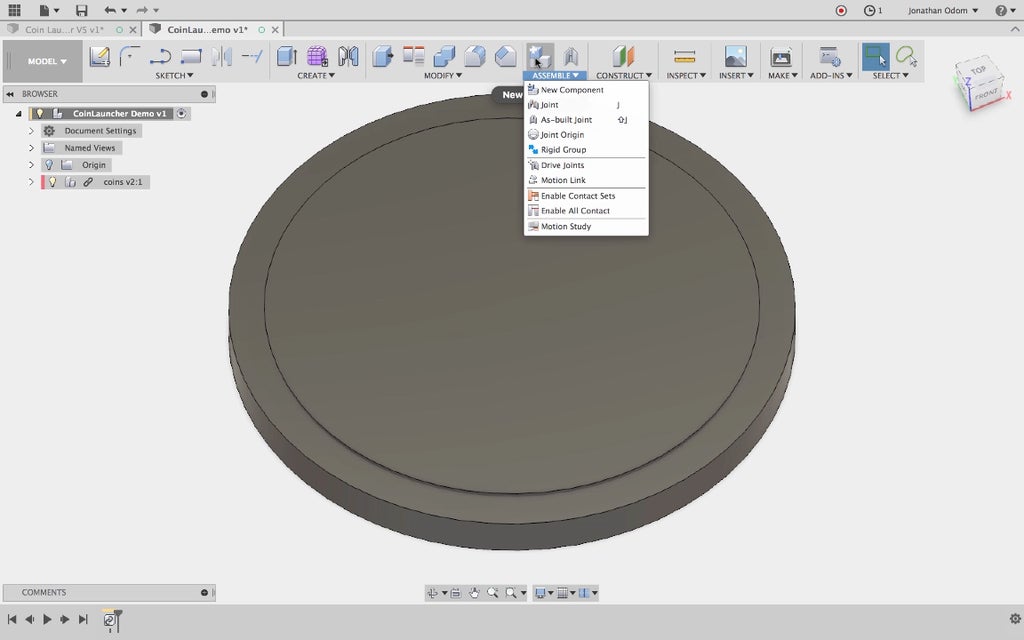Image resolution: width=1024 pixels, height=640 pixels.
Task: Click the TOP face of view cube
Action: point(978,71)
